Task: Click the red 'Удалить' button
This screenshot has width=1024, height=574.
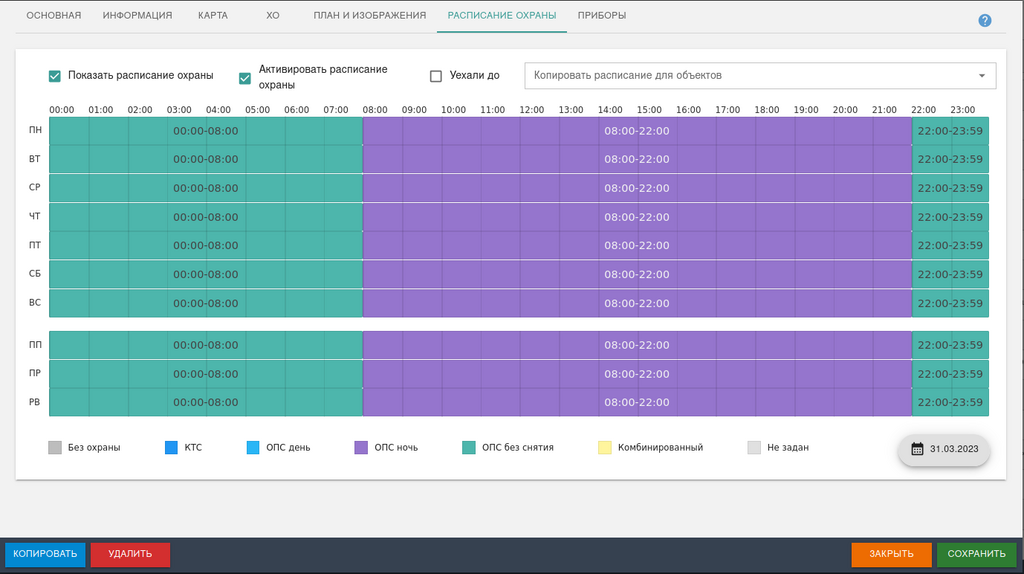Action: coord(130,554)
